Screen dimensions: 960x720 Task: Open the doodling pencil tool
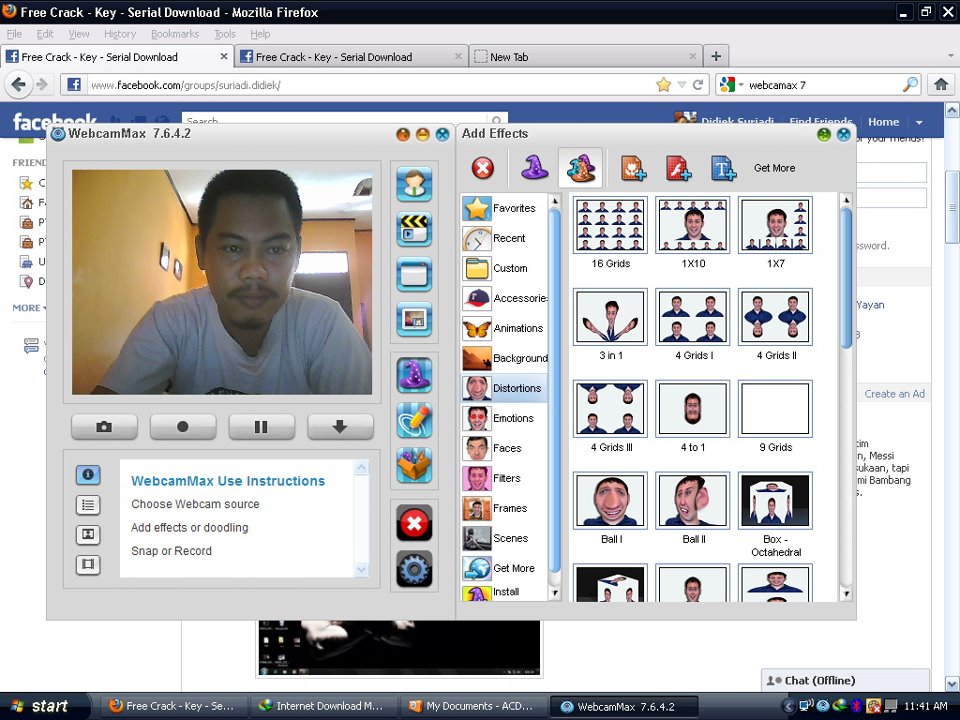414,420
